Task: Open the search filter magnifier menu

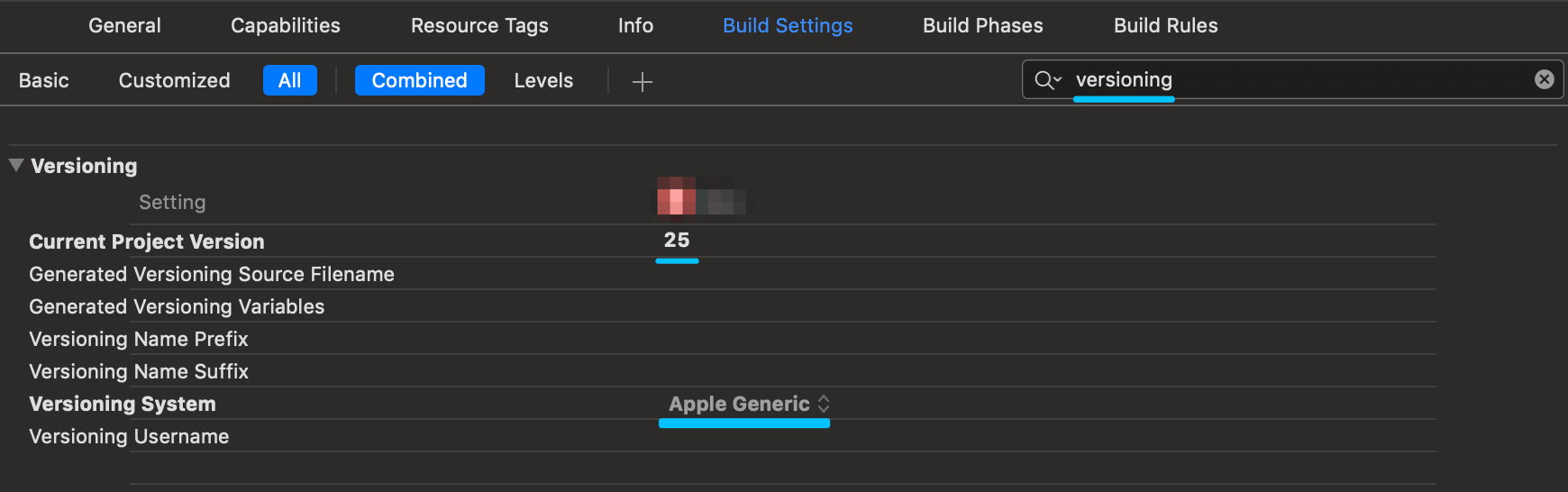Action: click(1048, 80)
